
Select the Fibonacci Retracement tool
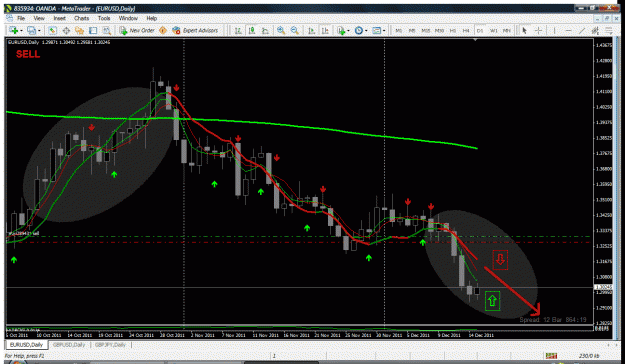[609, 30]
